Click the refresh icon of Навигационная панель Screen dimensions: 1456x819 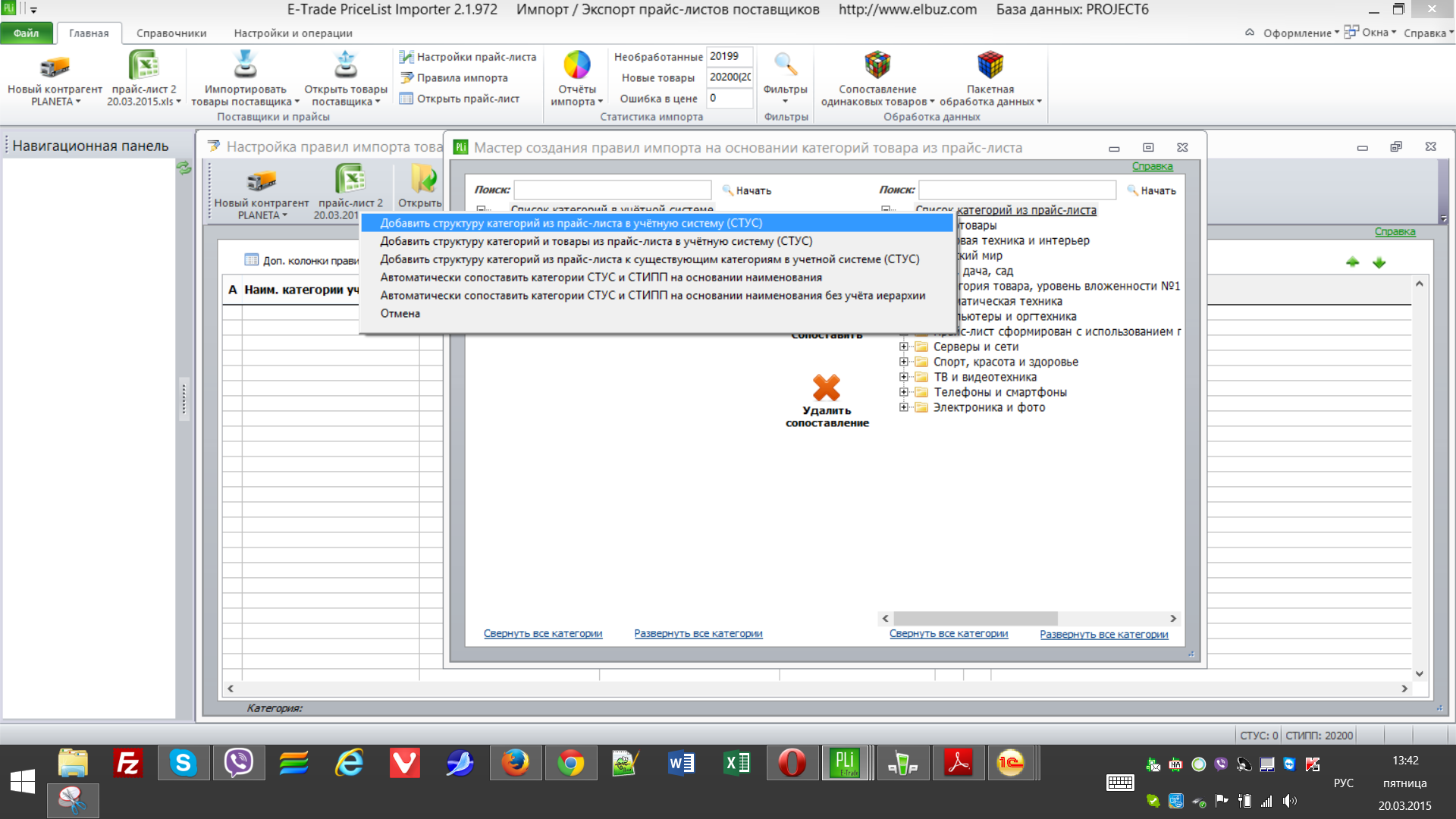click(184, 168)
